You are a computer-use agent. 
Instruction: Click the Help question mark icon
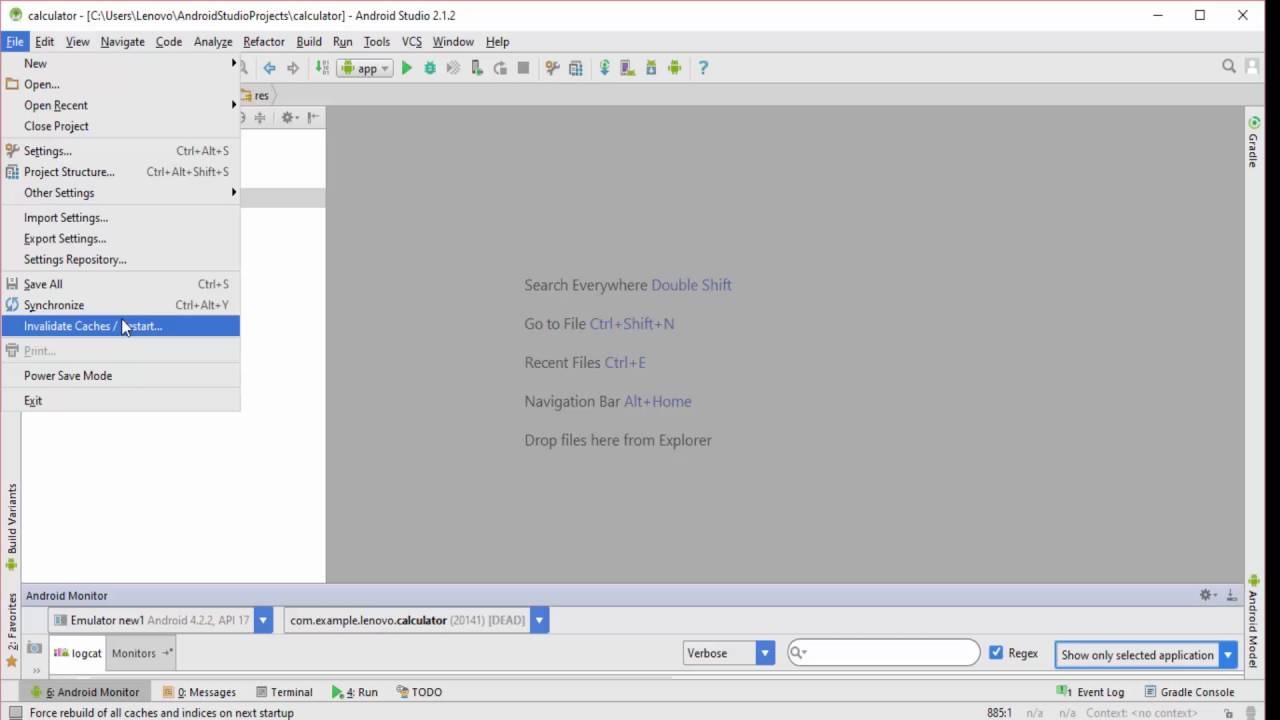pos(703,68)
